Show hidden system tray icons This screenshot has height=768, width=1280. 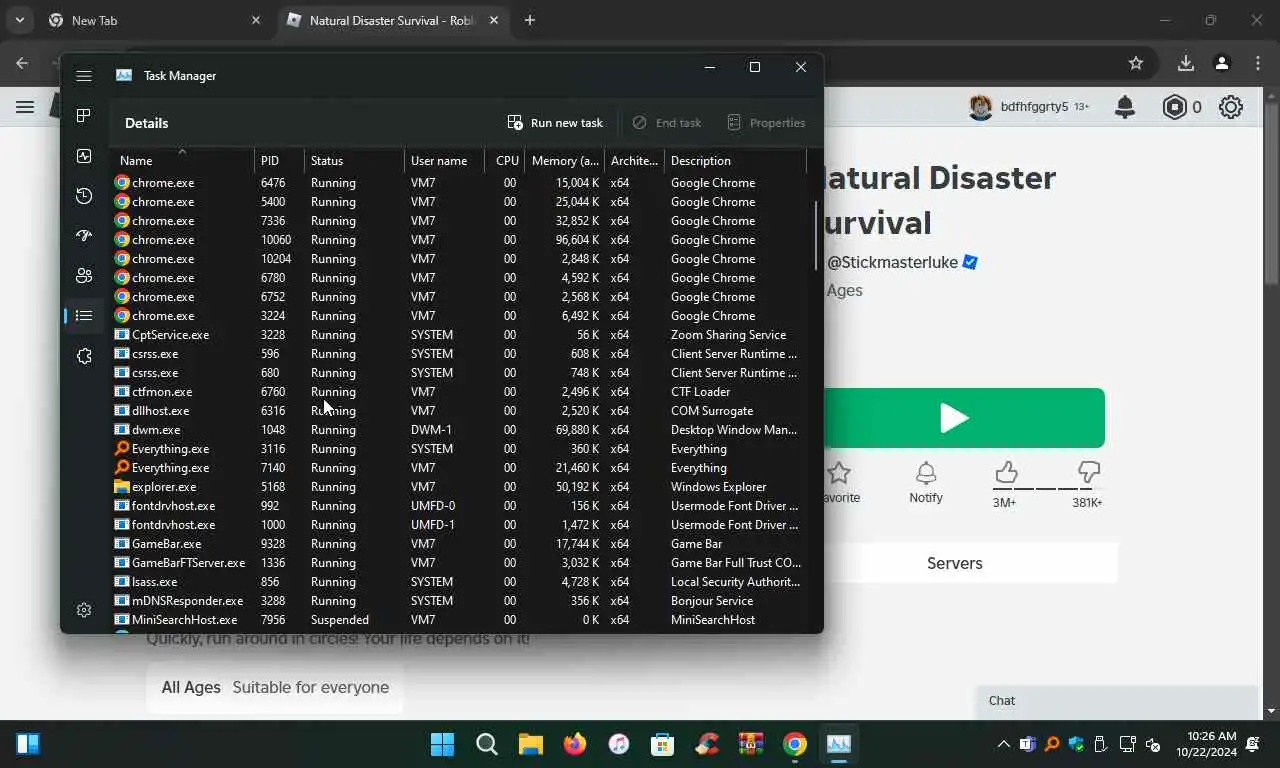(1003, 745)
